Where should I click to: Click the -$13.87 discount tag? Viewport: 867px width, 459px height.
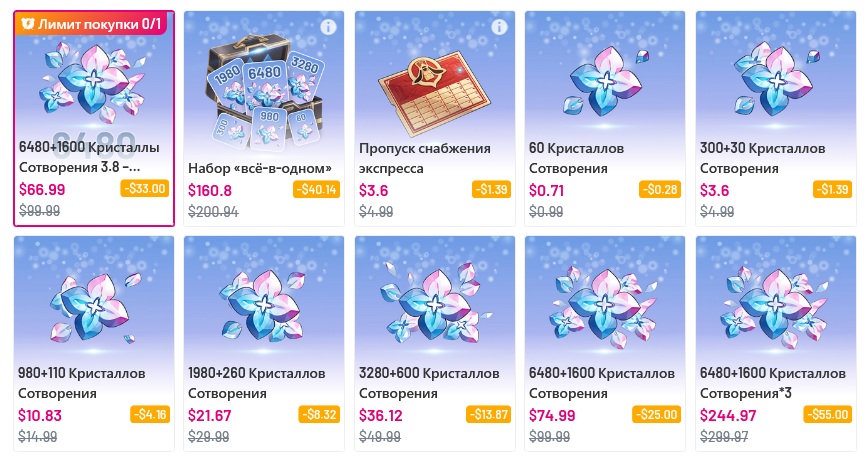coord(489,414)
